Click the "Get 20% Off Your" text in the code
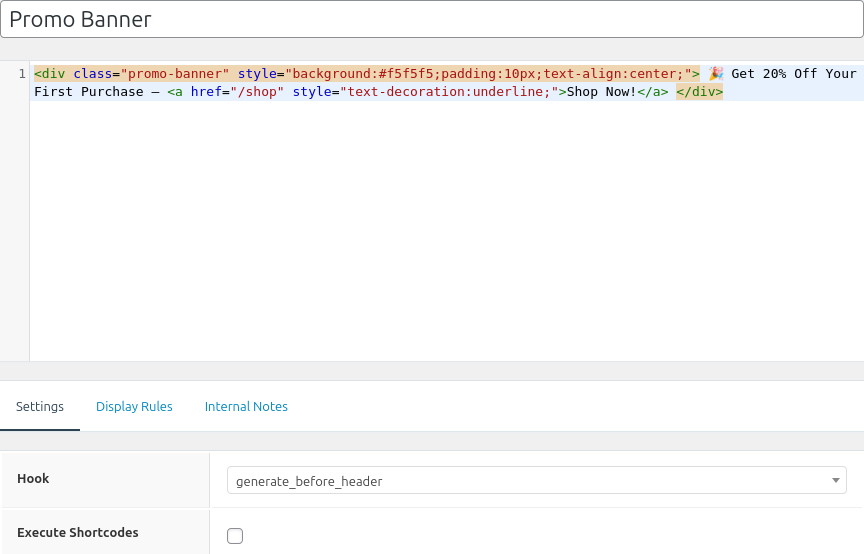Image resolution: width=864 pixels, height=554 pixels. click(x=794, y=73)
